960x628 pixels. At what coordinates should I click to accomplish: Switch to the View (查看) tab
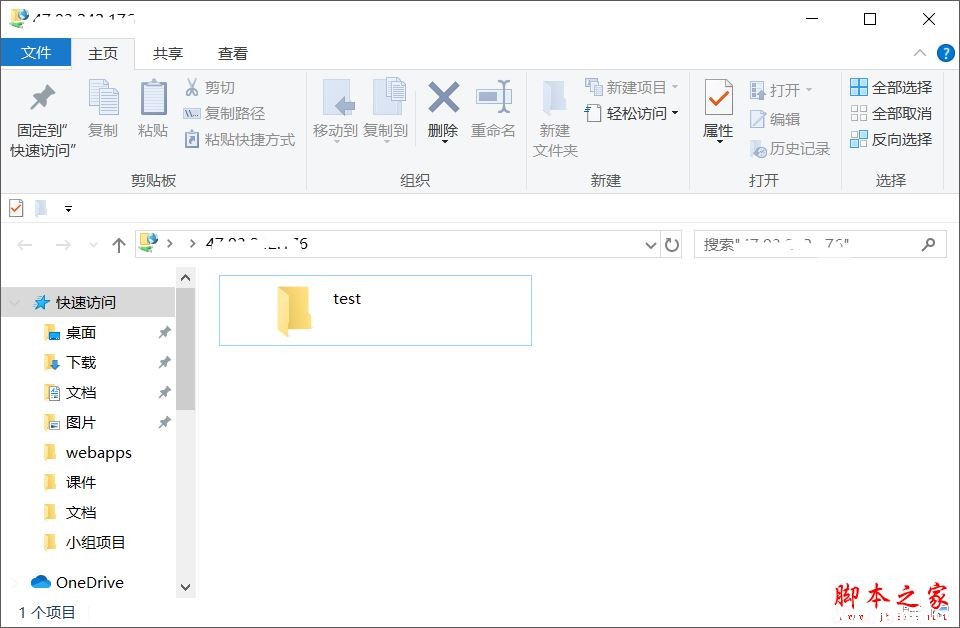[x=233, y=53]
